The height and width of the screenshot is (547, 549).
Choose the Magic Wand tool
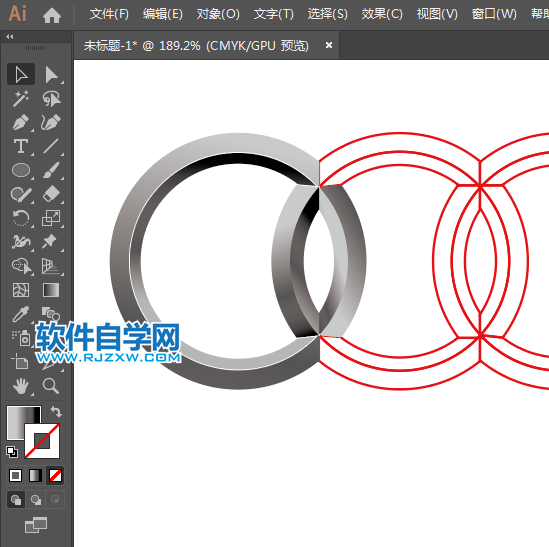coord(21,98)
